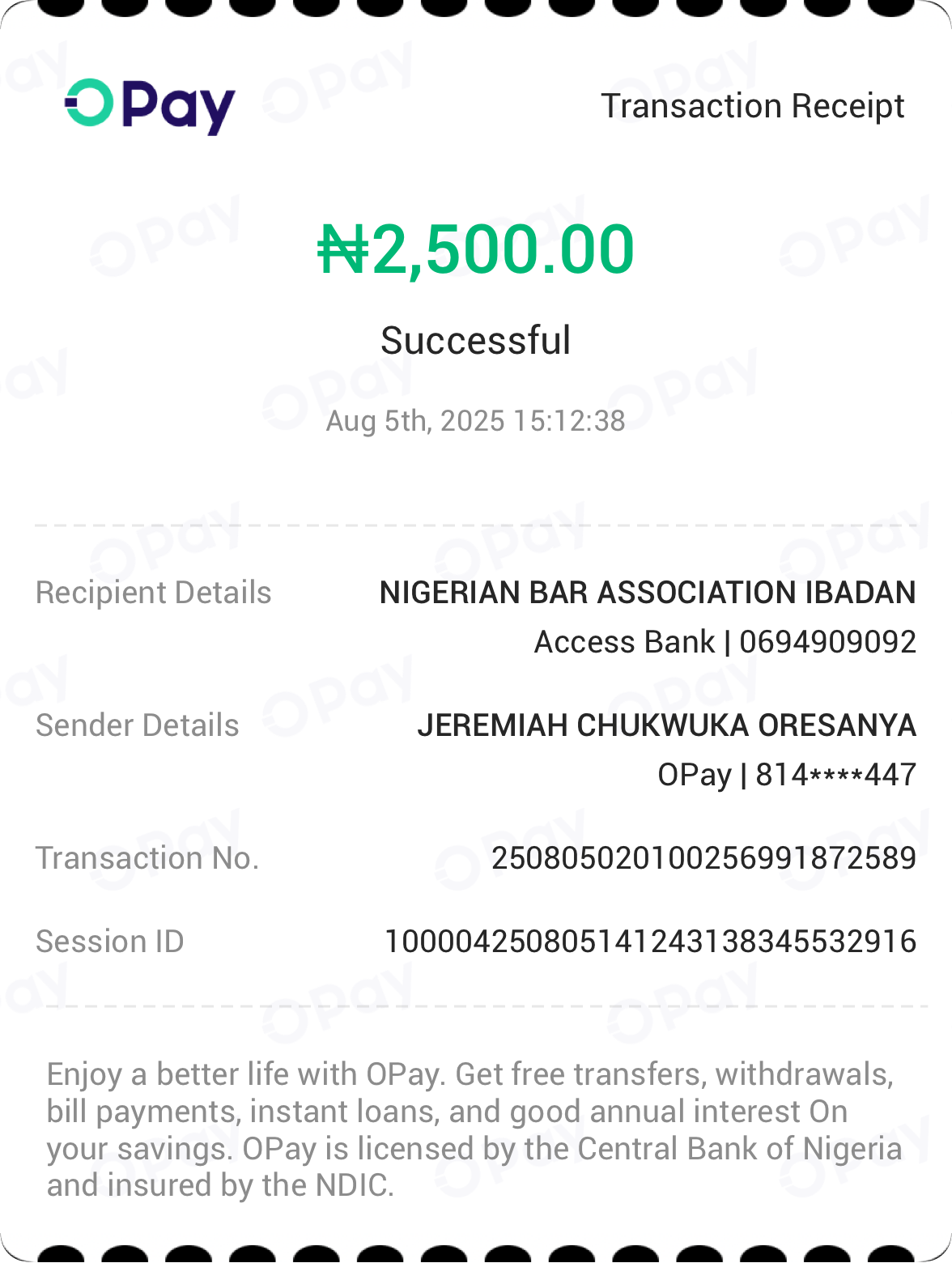Click the Sender Details label
This screenshot has height=1263, width=952.
[138, 725]
